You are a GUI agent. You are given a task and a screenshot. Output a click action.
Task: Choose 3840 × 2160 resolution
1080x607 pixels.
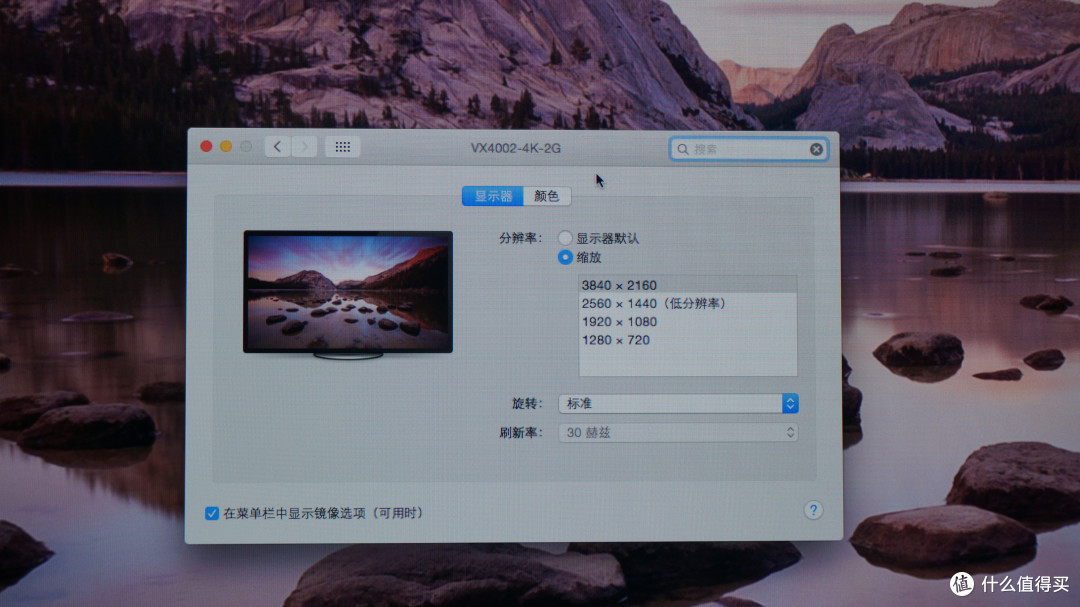(687, 285)
